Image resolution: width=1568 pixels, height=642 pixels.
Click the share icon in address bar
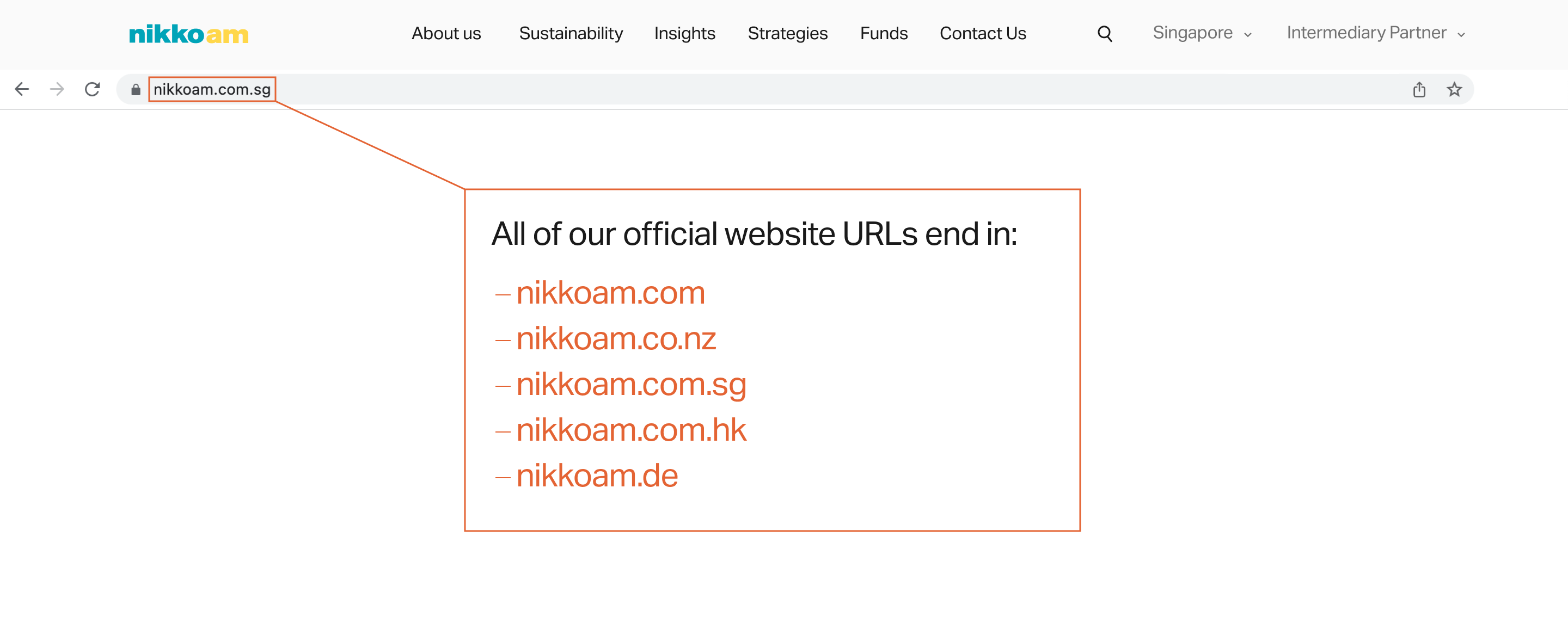(x=1419, y=89)
